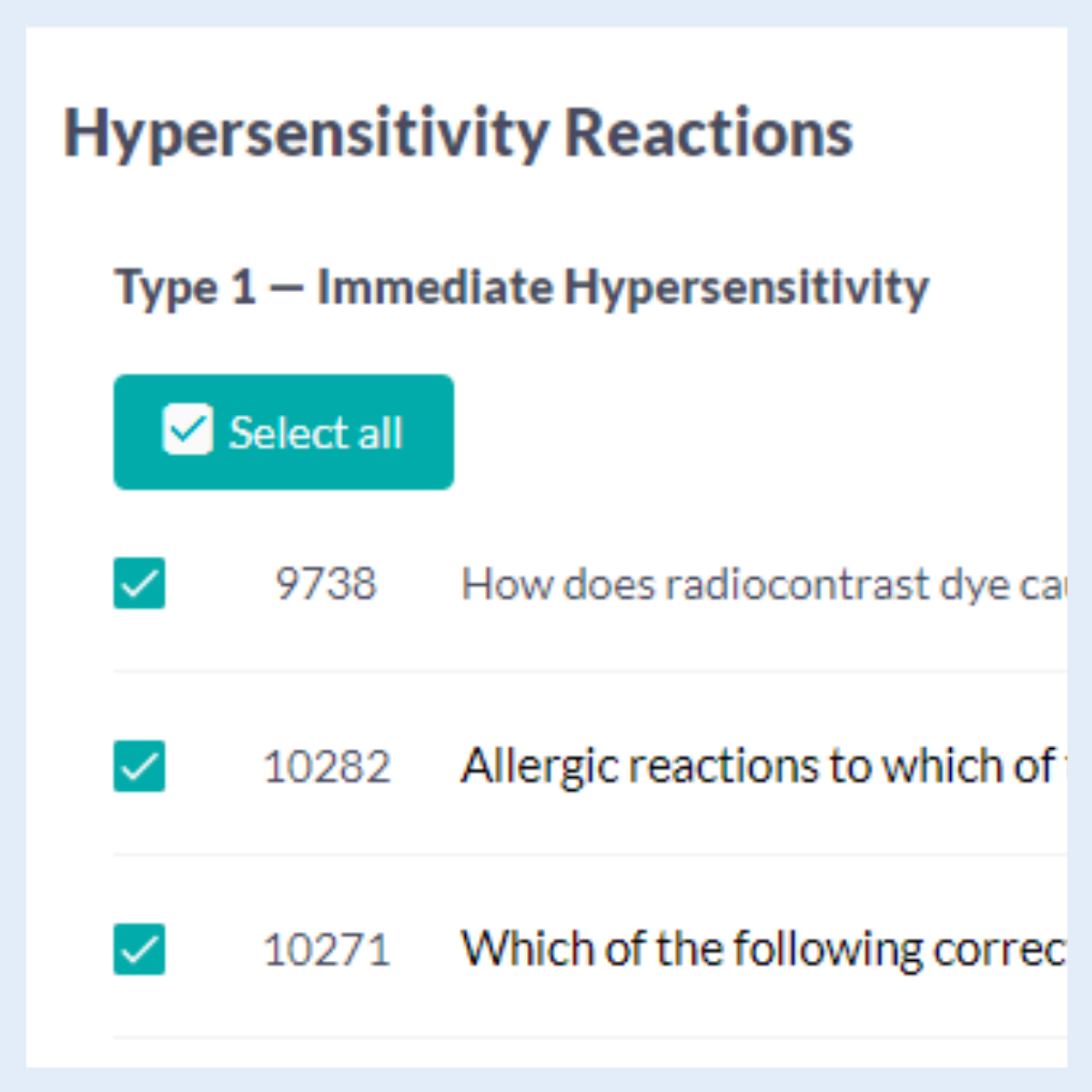Click the checkmark icon inside Select all button
This screenshot has height=1092, width=1092.
pyautogui.click(x=187, y=430)
